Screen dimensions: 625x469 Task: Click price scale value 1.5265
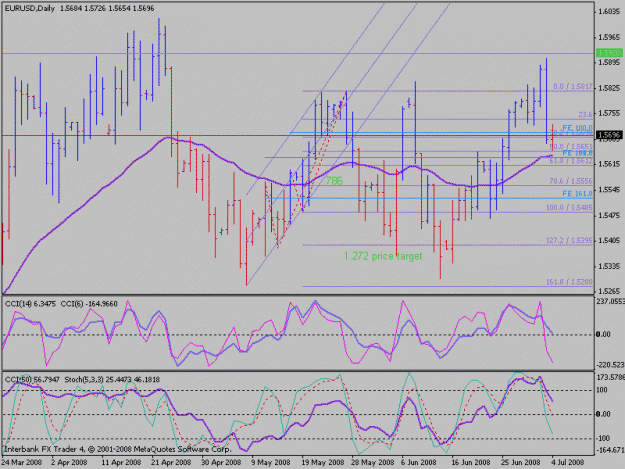click(609, 291)
